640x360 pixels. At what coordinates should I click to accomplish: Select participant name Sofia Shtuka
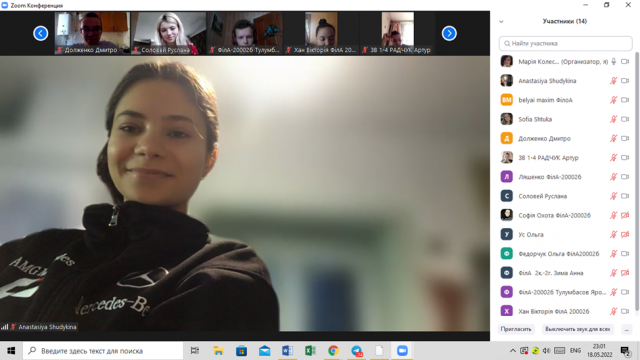click(x=535, y=119)
